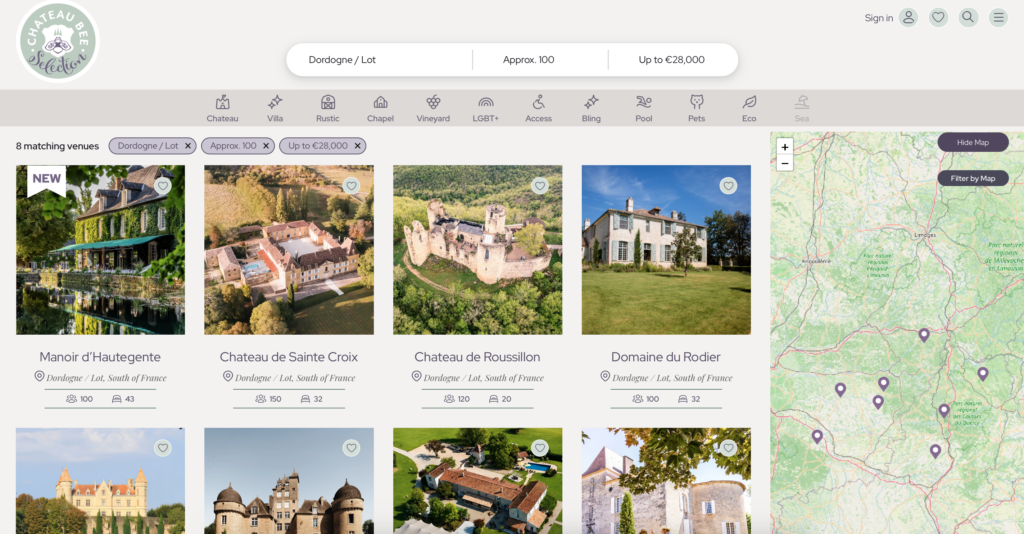Select the Pets category filter

pyautogui.click(x=697, y=109)
